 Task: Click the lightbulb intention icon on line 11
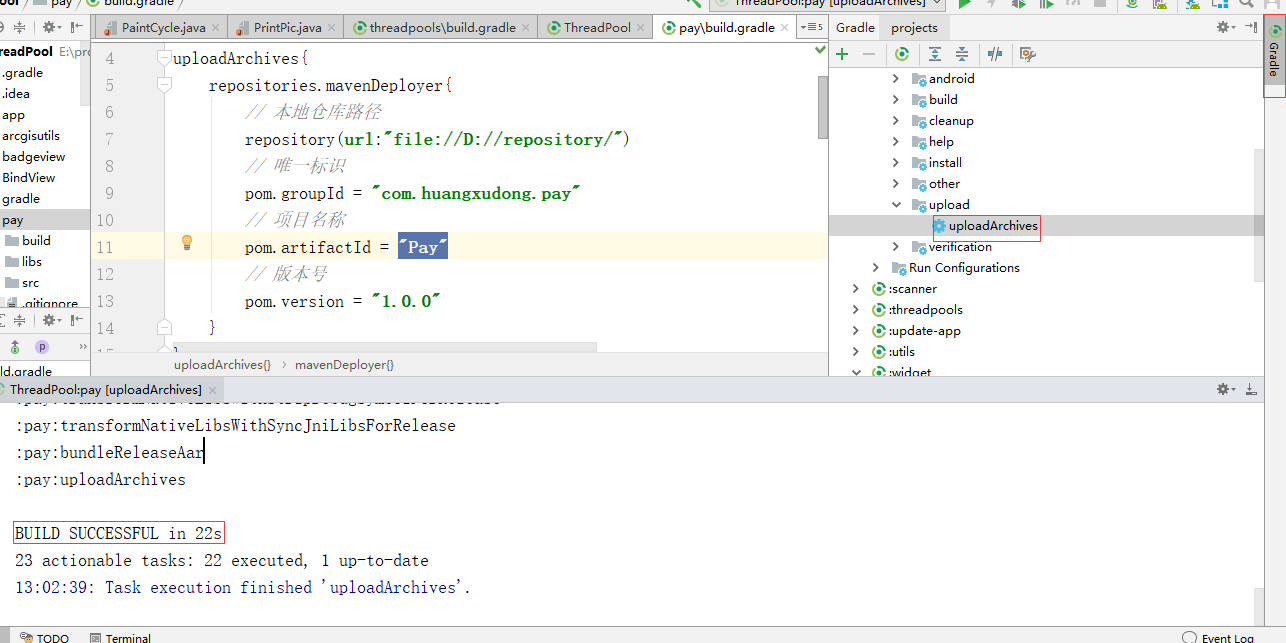coord(186,243)
